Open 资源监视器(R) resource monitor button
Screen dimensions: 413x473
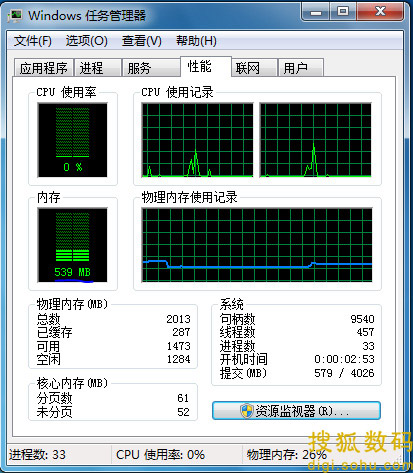click(x=296, y=411)
